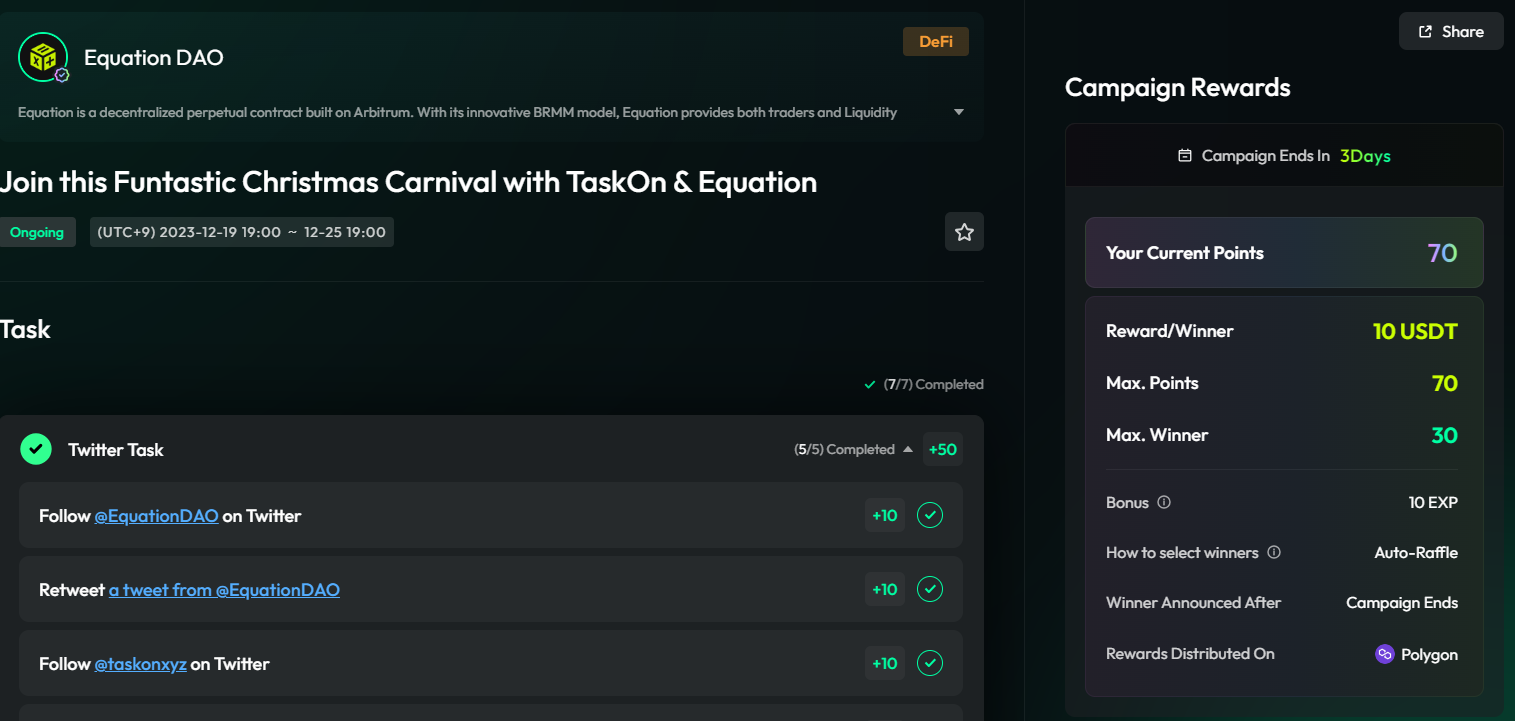Click the Share button
This screenshot has height=721, width=1515.
click(1451, 32)
